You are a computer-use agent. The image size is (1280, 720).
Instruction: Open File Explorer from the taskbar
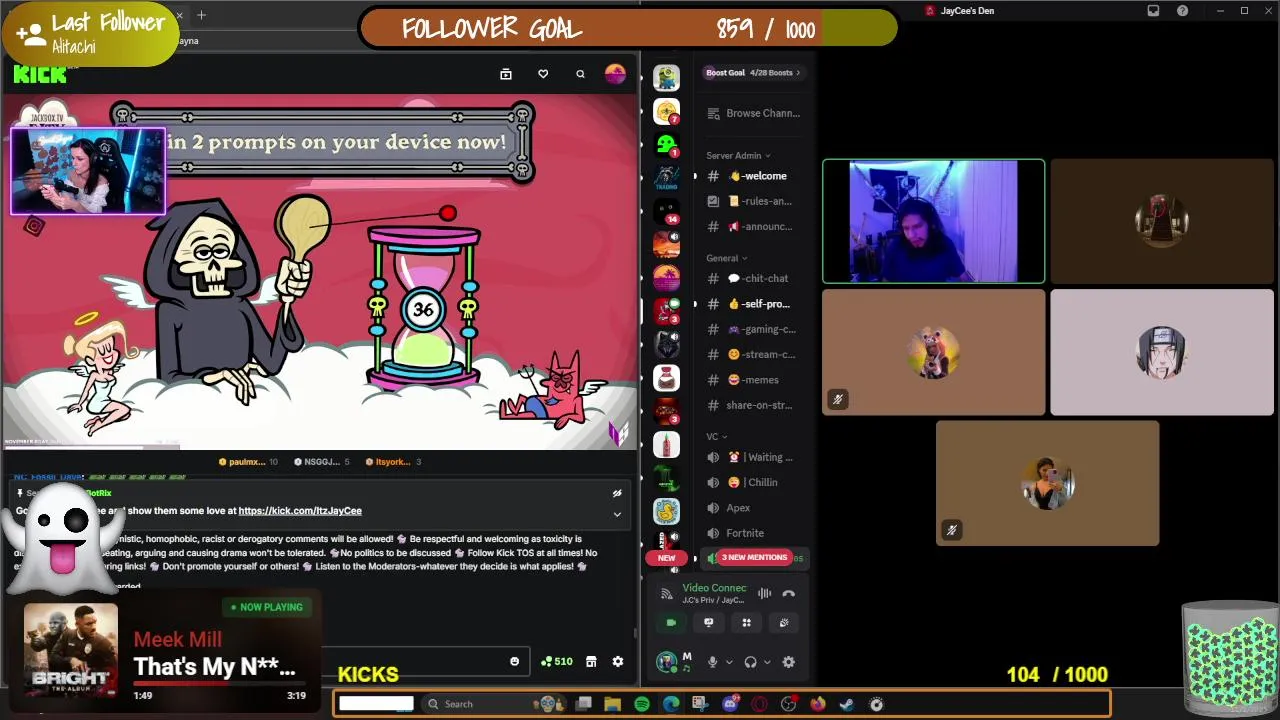pyautogui.click(x=613, y=704)
